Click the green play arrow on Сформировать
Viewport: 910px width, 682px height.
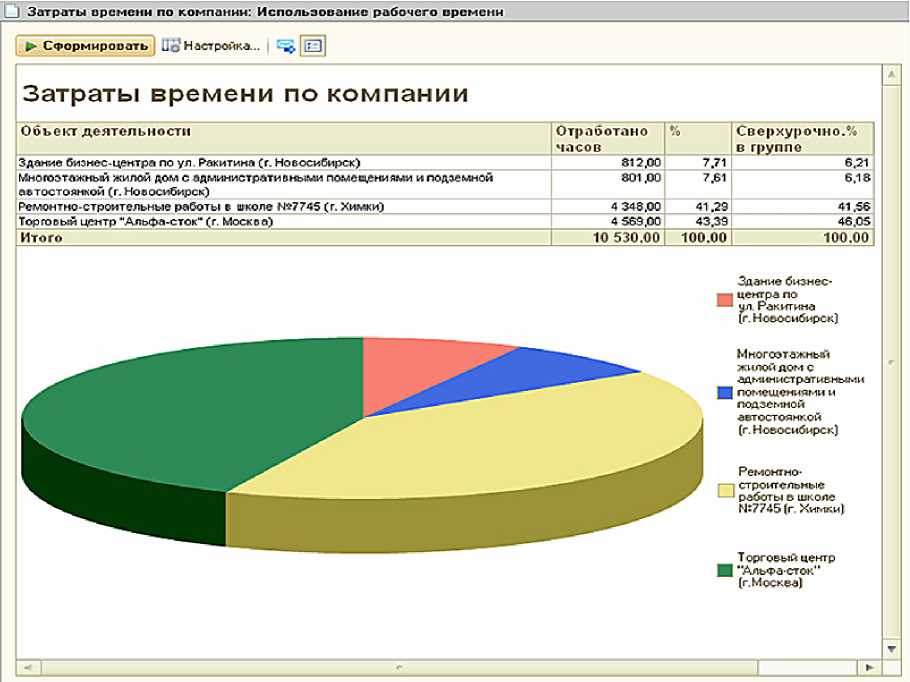tap(31, 46)
